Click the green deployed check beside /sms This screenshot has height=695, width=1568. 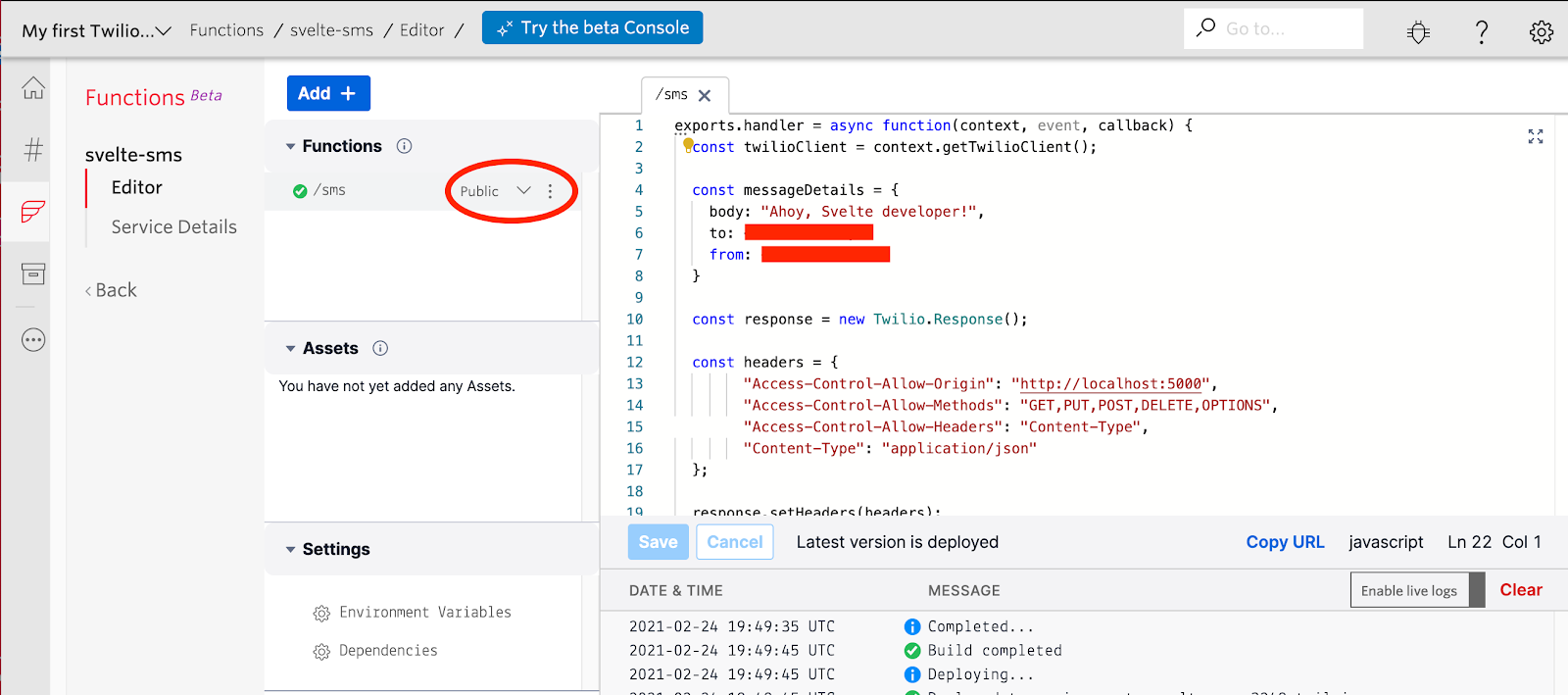click(x=300, y=191)
